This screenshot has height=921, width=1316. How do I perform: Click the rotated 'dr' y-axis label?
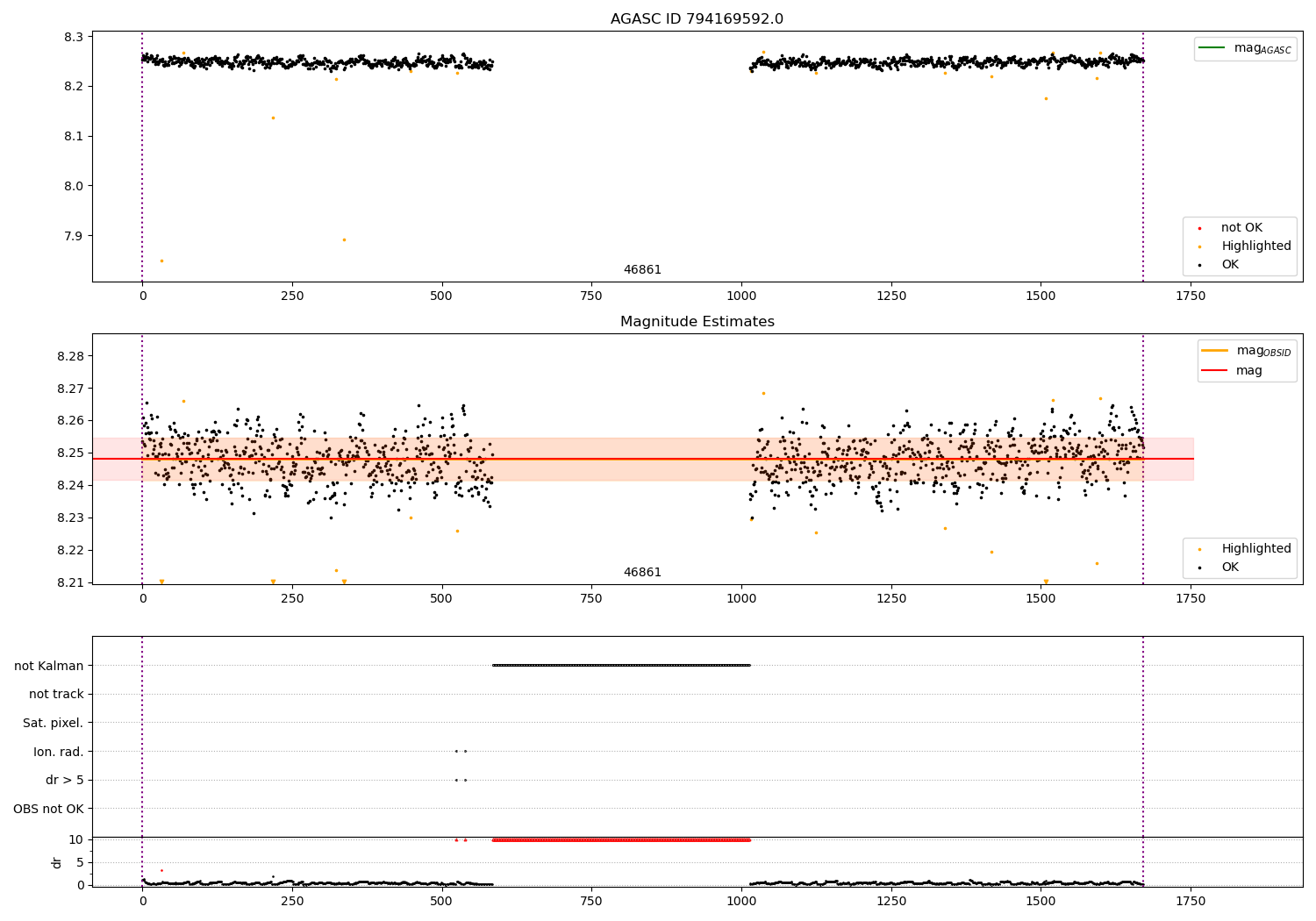pyautogui.click(x=57, y=862)
